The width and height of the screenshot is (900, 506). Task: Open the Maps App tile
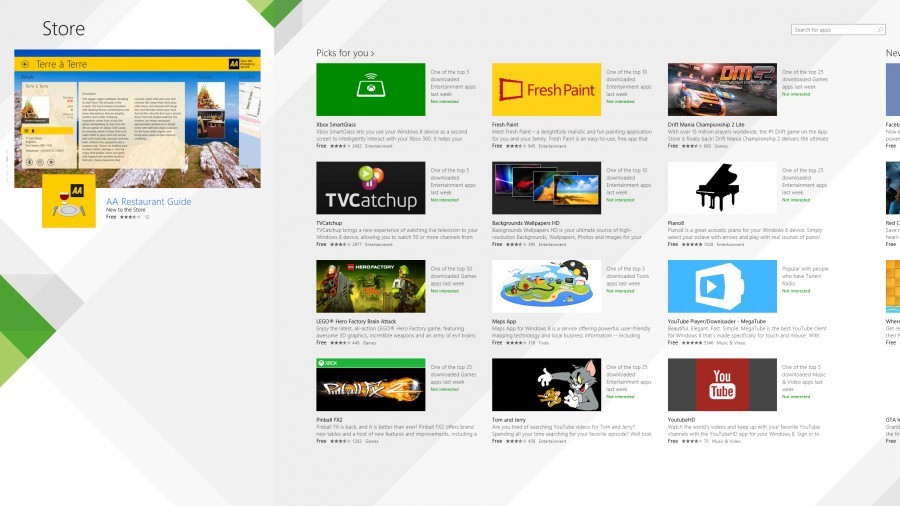click(x=546, y=287)
